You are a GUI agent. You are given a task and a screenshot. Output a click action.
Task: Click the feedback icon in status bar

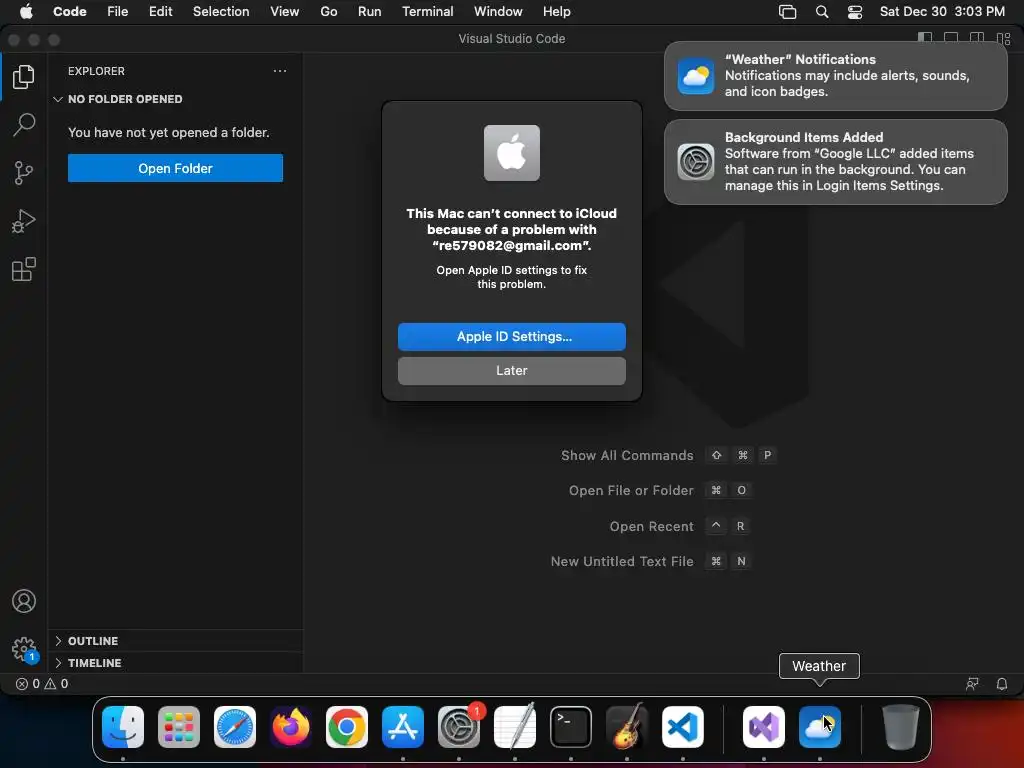point(972,684)
